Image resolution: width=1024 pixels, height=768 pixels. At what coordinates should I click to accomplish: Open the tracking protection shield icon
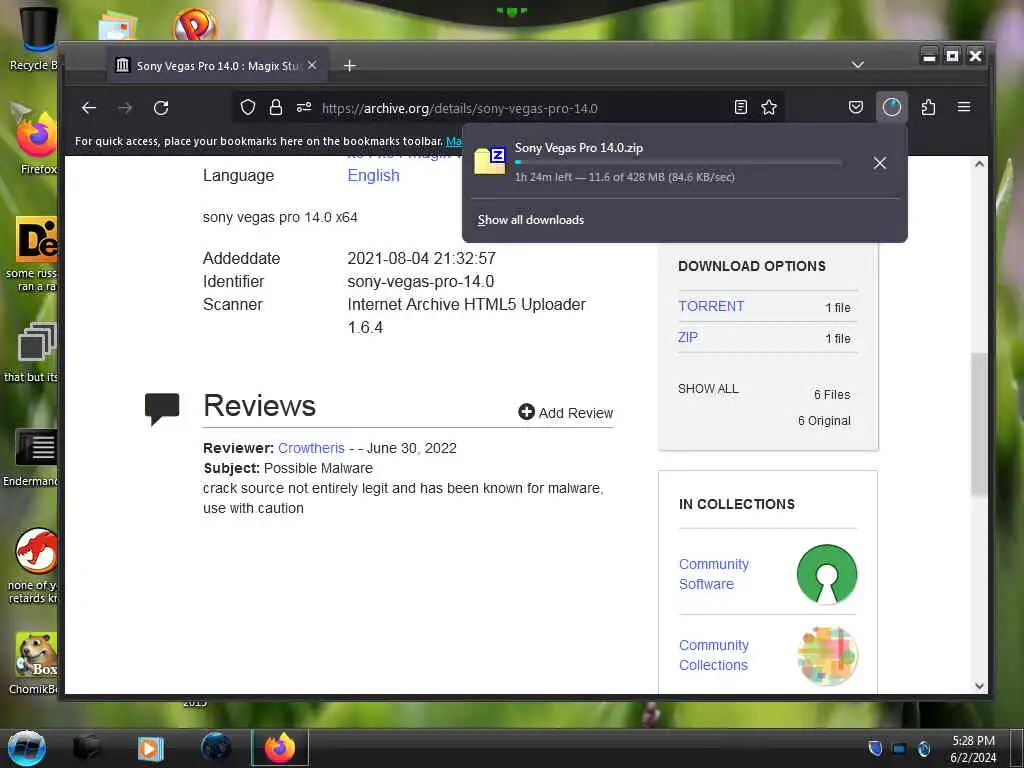[248, 107]
